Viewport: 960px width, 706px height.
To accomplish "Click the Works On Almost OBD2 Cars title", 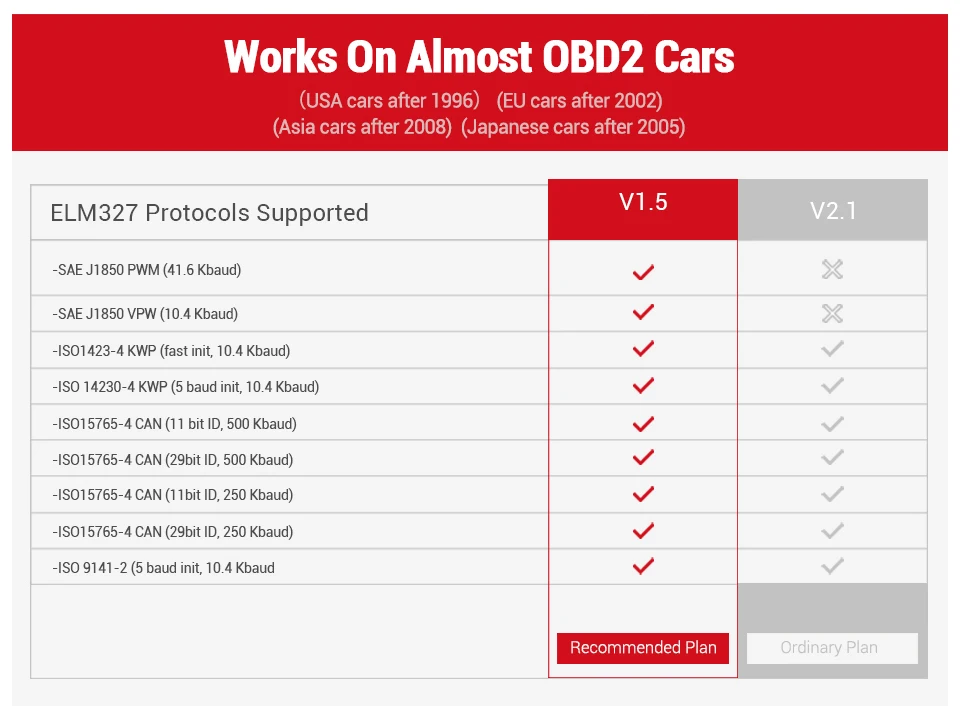I will click(479, 57).
